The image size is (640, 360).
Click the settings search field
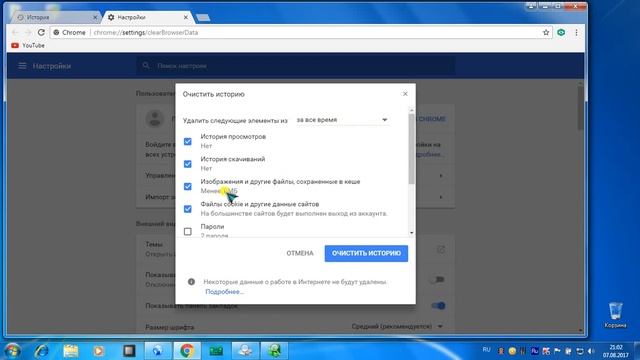[296, 66]
